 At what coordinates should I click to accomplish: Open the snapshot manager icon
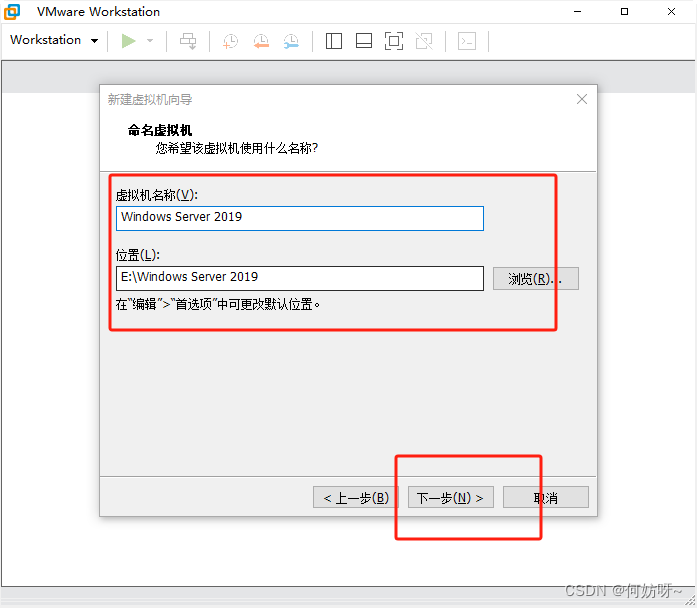point(291,41)
